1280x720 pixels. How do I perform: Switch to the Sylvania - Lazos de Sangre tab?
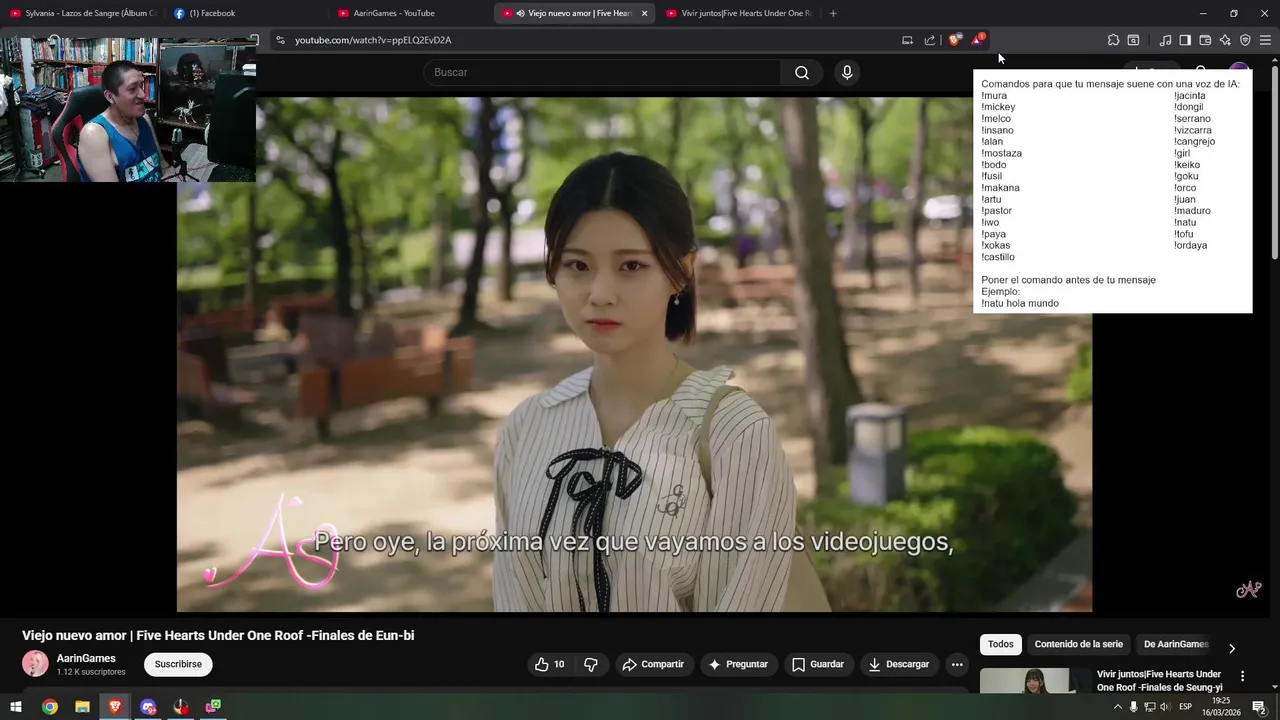tap(83, 13)
